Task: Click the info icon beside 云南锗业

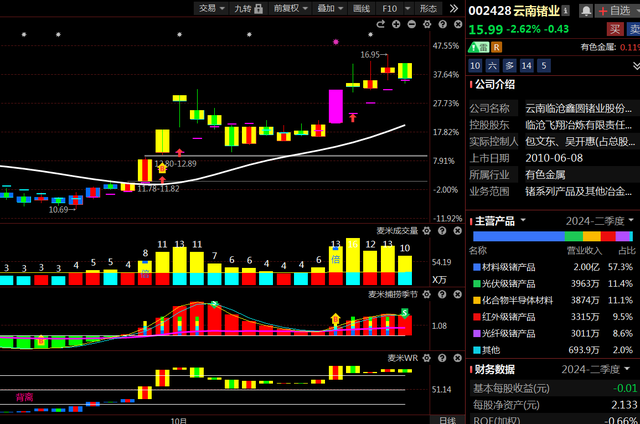Action: click(566, 11)
